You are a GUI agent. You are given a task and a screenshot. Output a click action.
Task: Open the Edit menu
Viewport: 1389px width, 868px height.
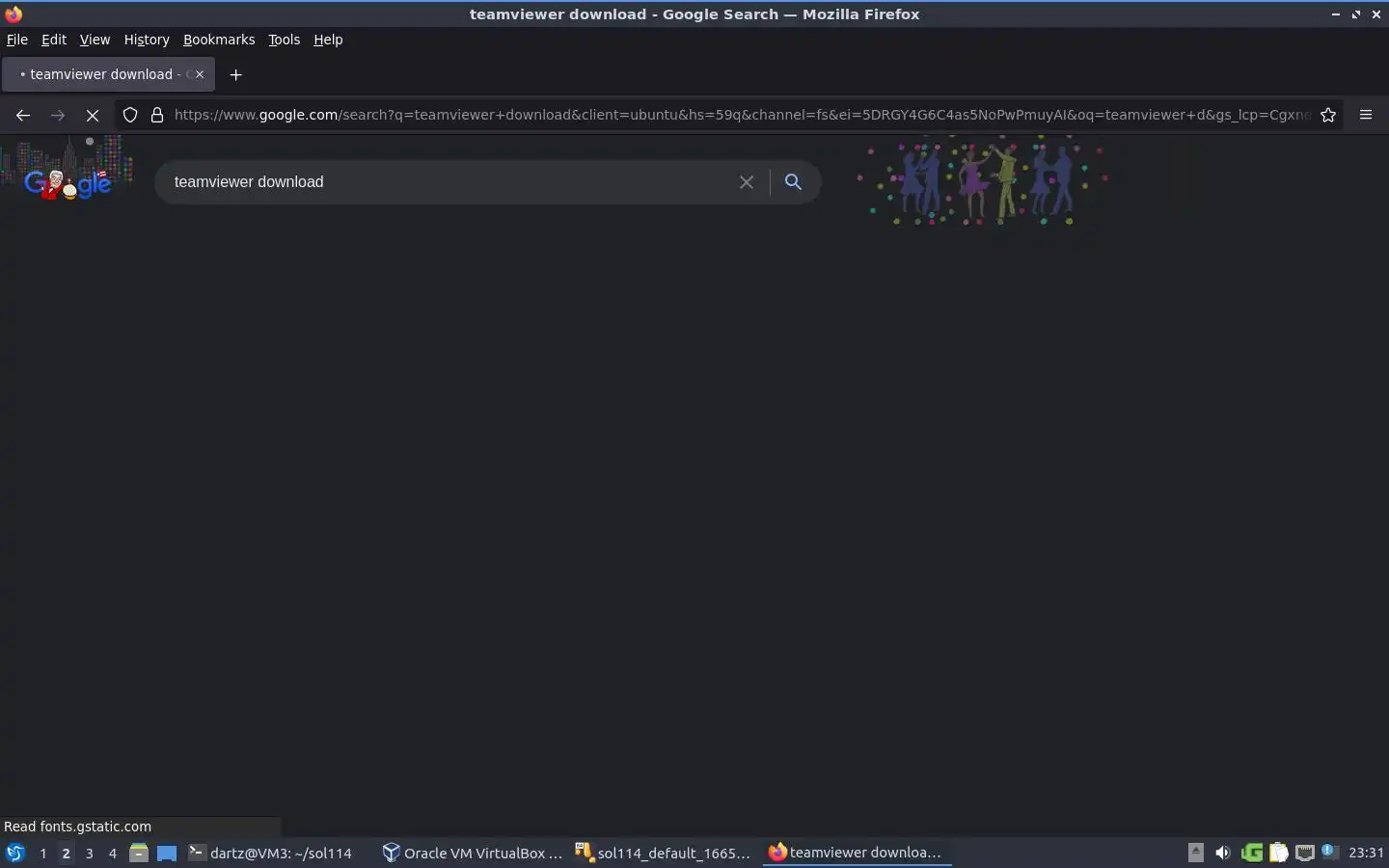(54, 40)
